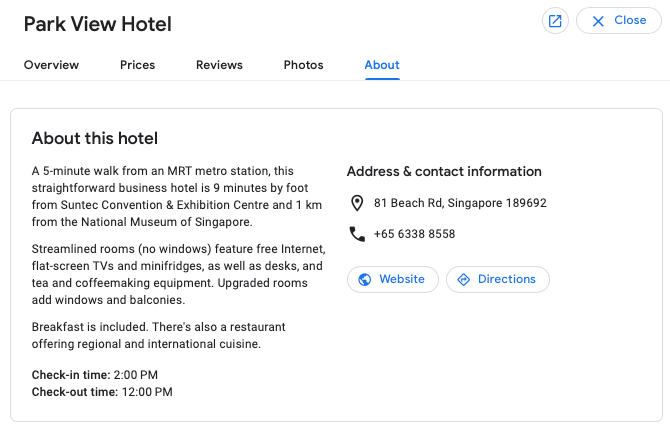Click the About this hotel heading
Screen dimensions: 670x430
tap(95, 138)
